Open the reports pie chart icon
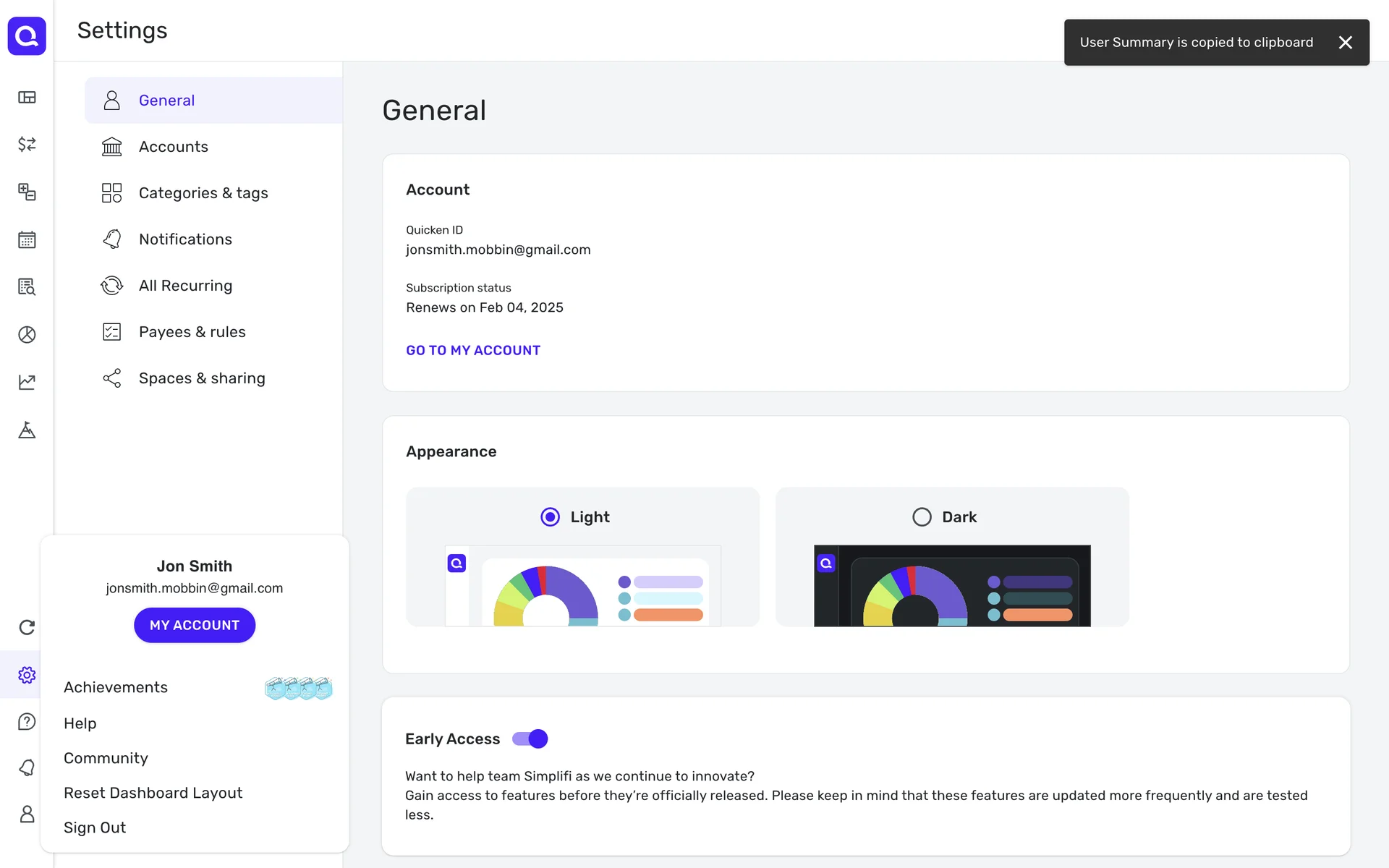1389x868 pixels. (27, 334)
